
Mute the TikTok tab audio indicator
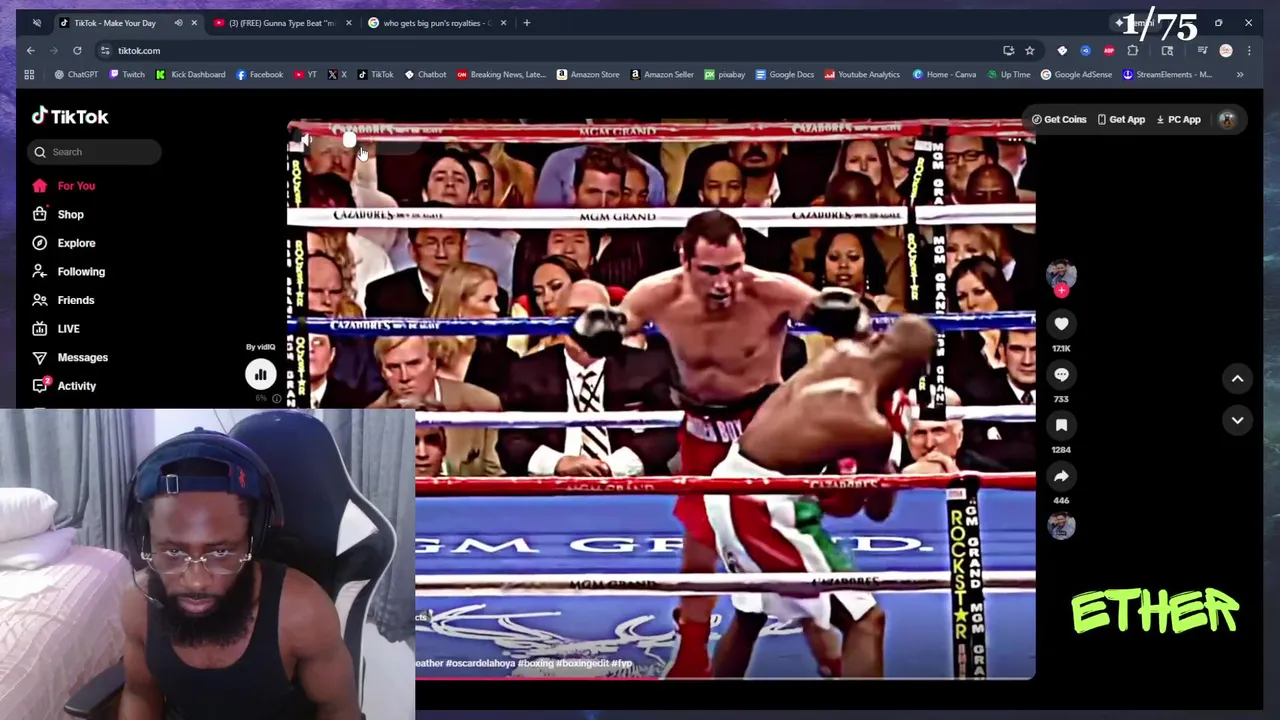pos(178,22)
